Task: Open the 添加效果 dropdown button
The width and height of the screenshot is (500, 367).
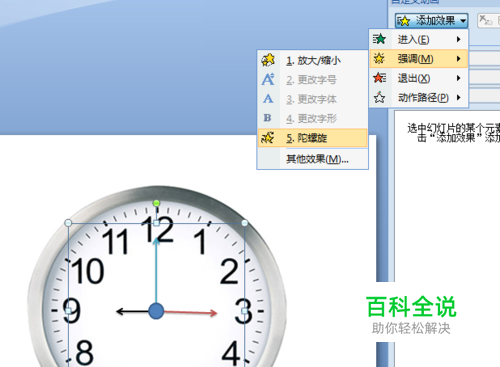Action: [432, 21]
